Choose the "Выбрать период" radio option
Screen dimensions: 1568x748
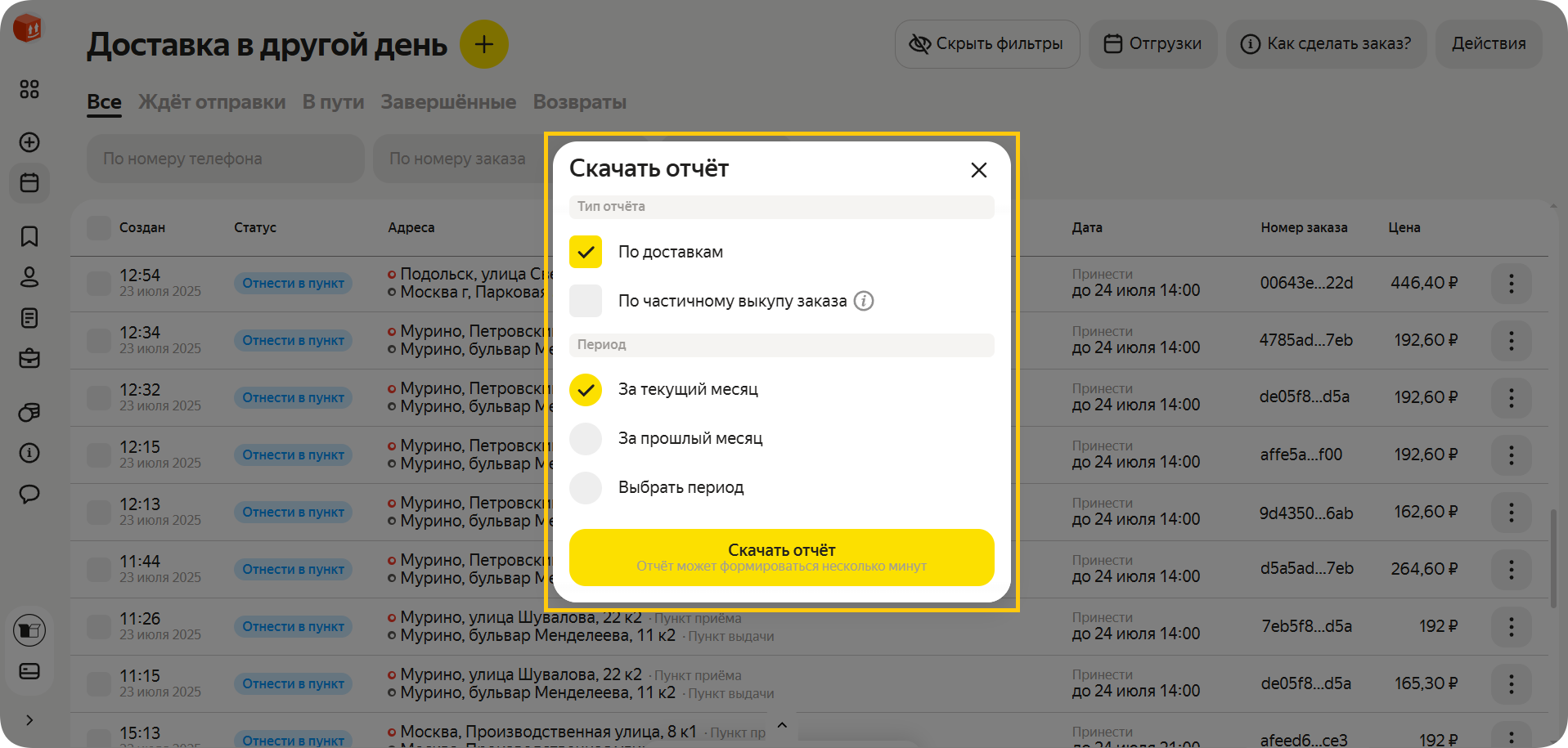tap(586, 488)
